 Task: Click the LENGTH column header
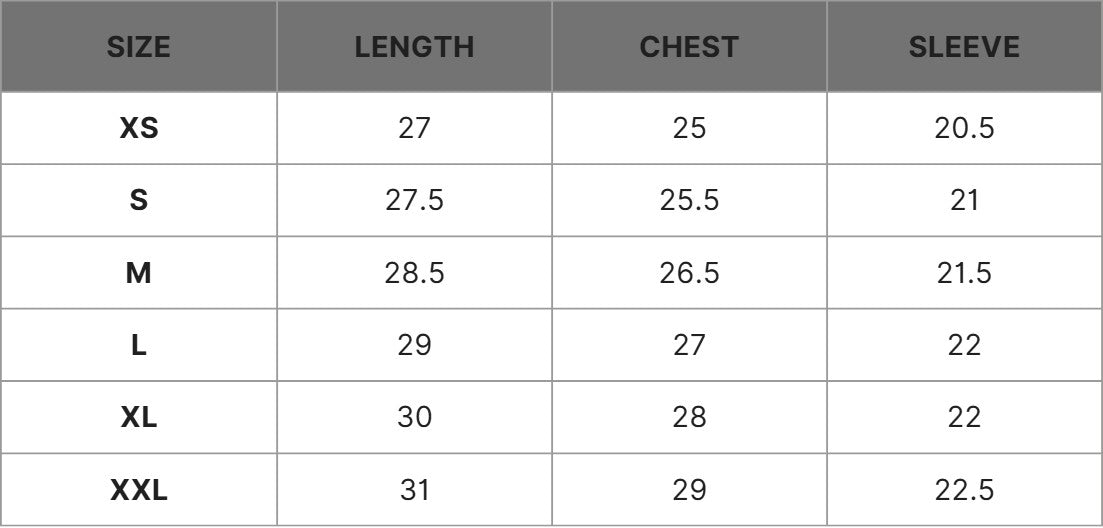point(414,47)
